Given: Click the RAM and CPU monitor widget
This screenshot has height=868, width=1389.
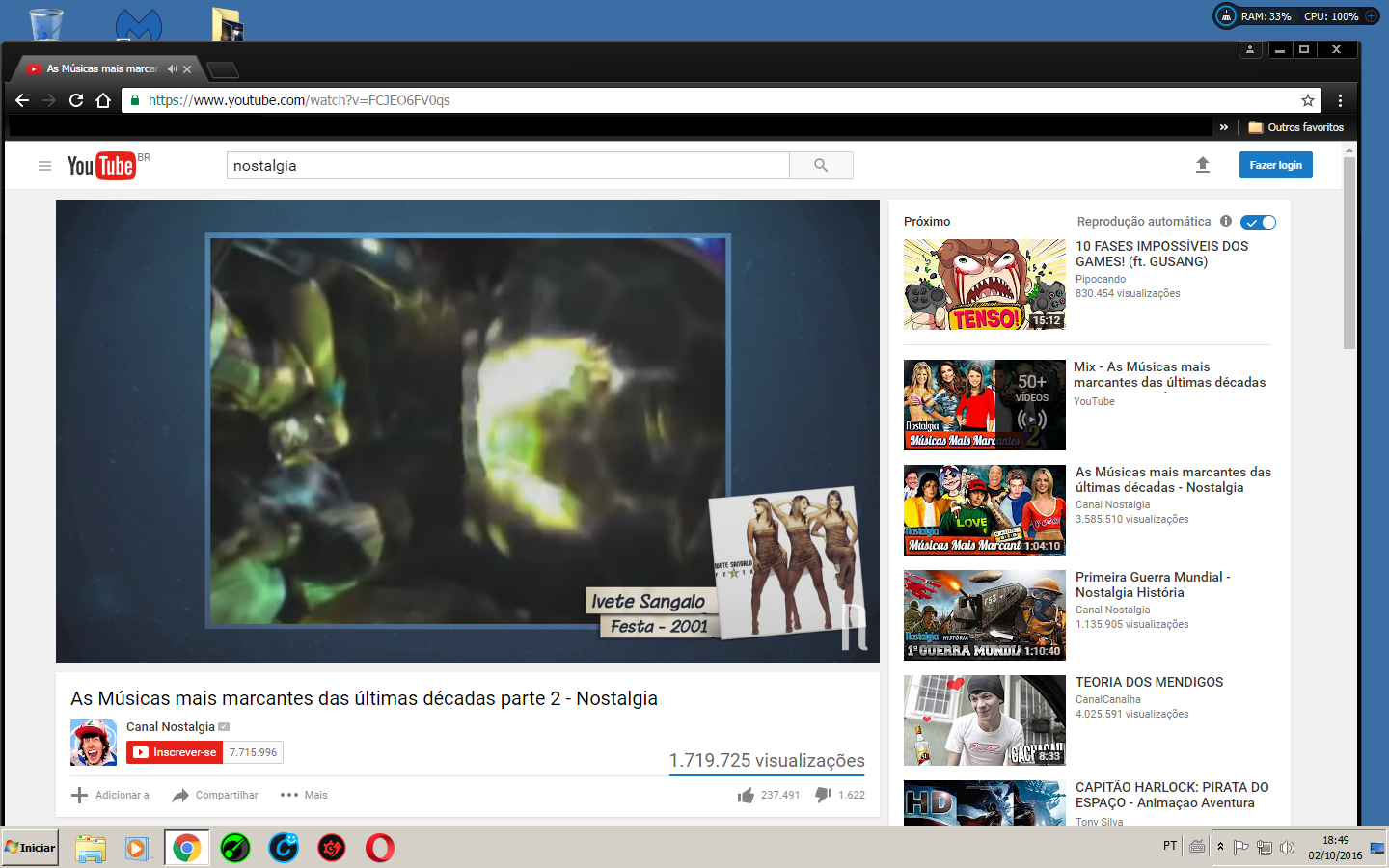Looking at the screenshot, I should [x=1298, y=16].
